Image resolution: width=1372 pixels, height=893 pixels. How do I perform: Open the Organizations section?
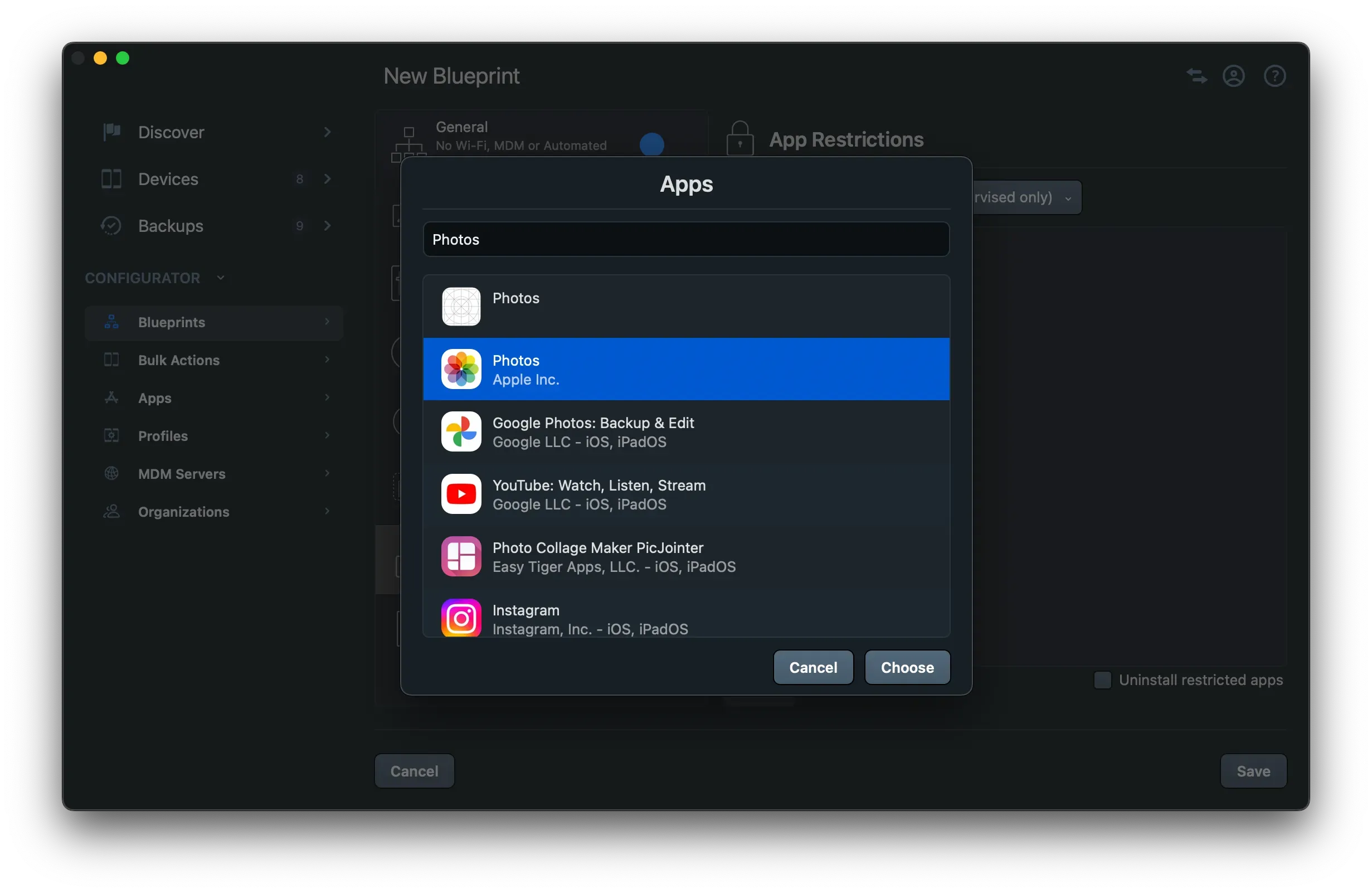183,511
